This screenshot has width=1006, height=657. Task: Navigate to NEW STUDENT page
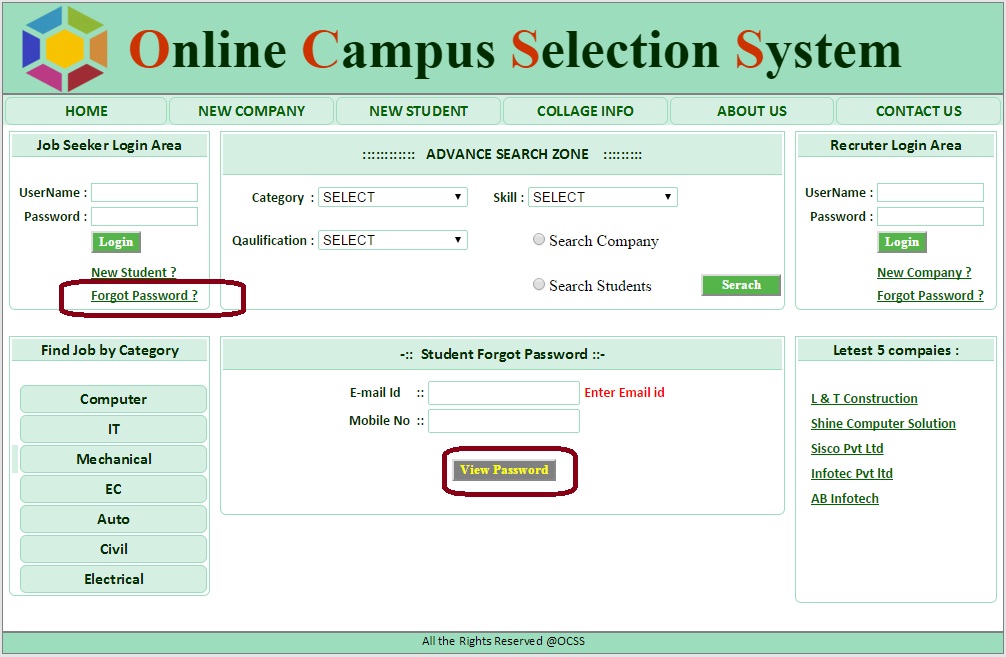click(418, 111)
